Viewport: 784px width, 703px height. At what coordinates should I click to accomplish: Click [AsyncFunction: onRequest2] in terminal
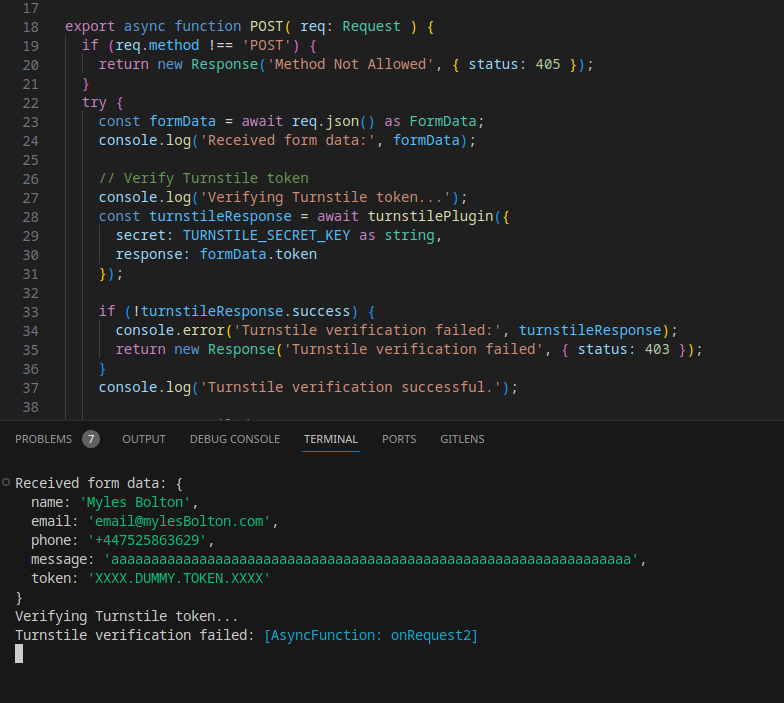(371, 635)
